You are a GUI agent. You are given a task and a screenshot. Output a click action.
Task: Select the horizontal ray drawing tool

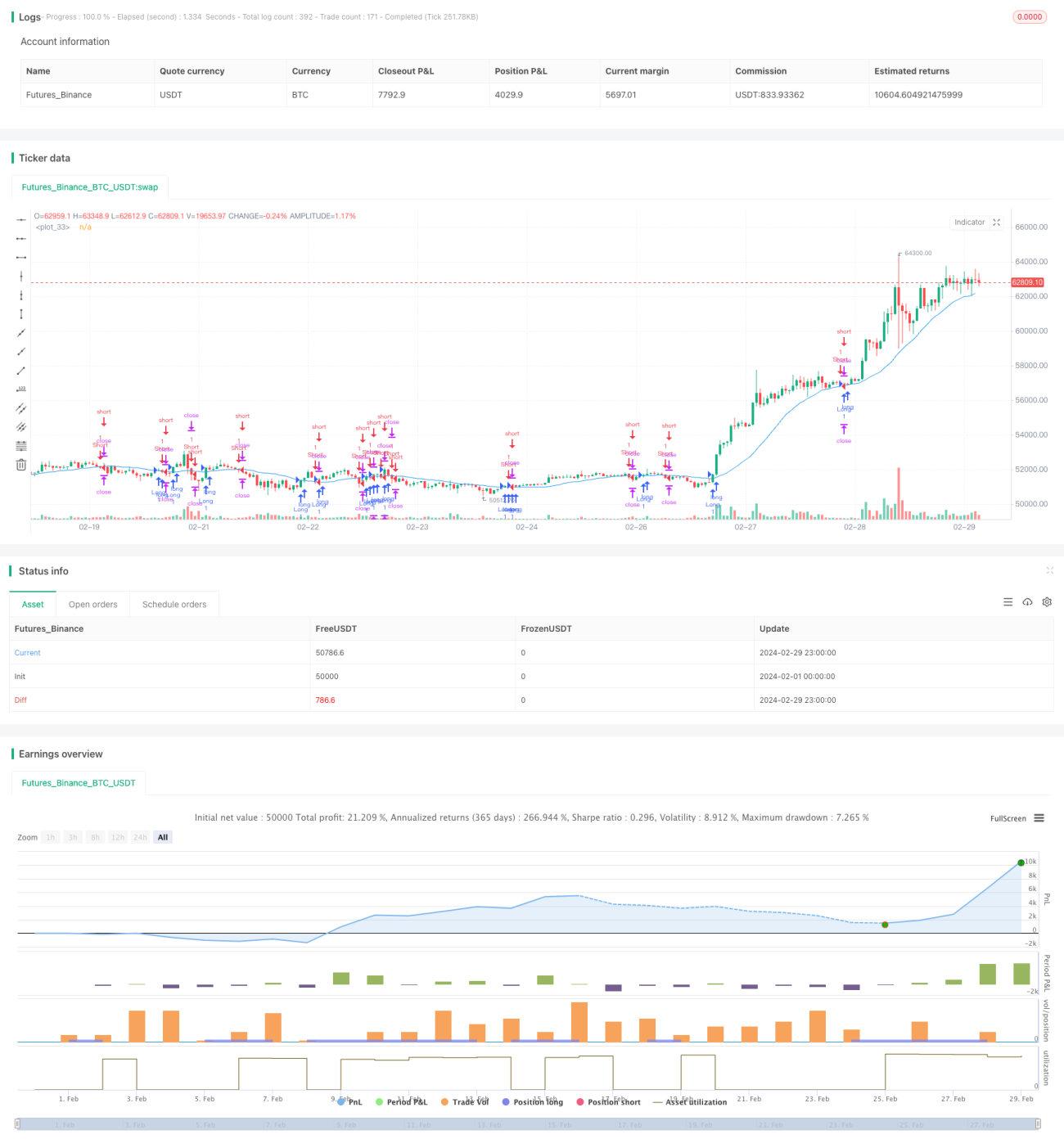[x=21, y=239]
